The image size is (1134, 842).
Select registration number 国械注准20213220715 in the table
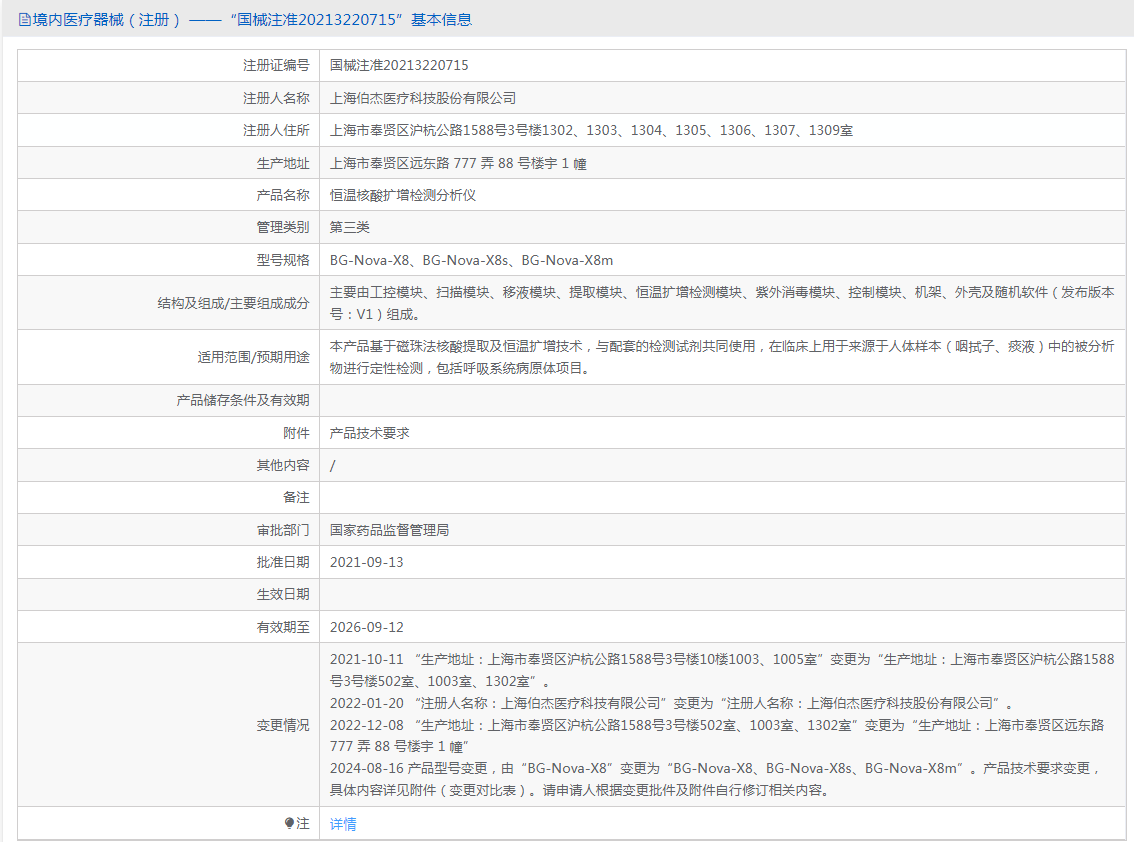pos(399,65)
